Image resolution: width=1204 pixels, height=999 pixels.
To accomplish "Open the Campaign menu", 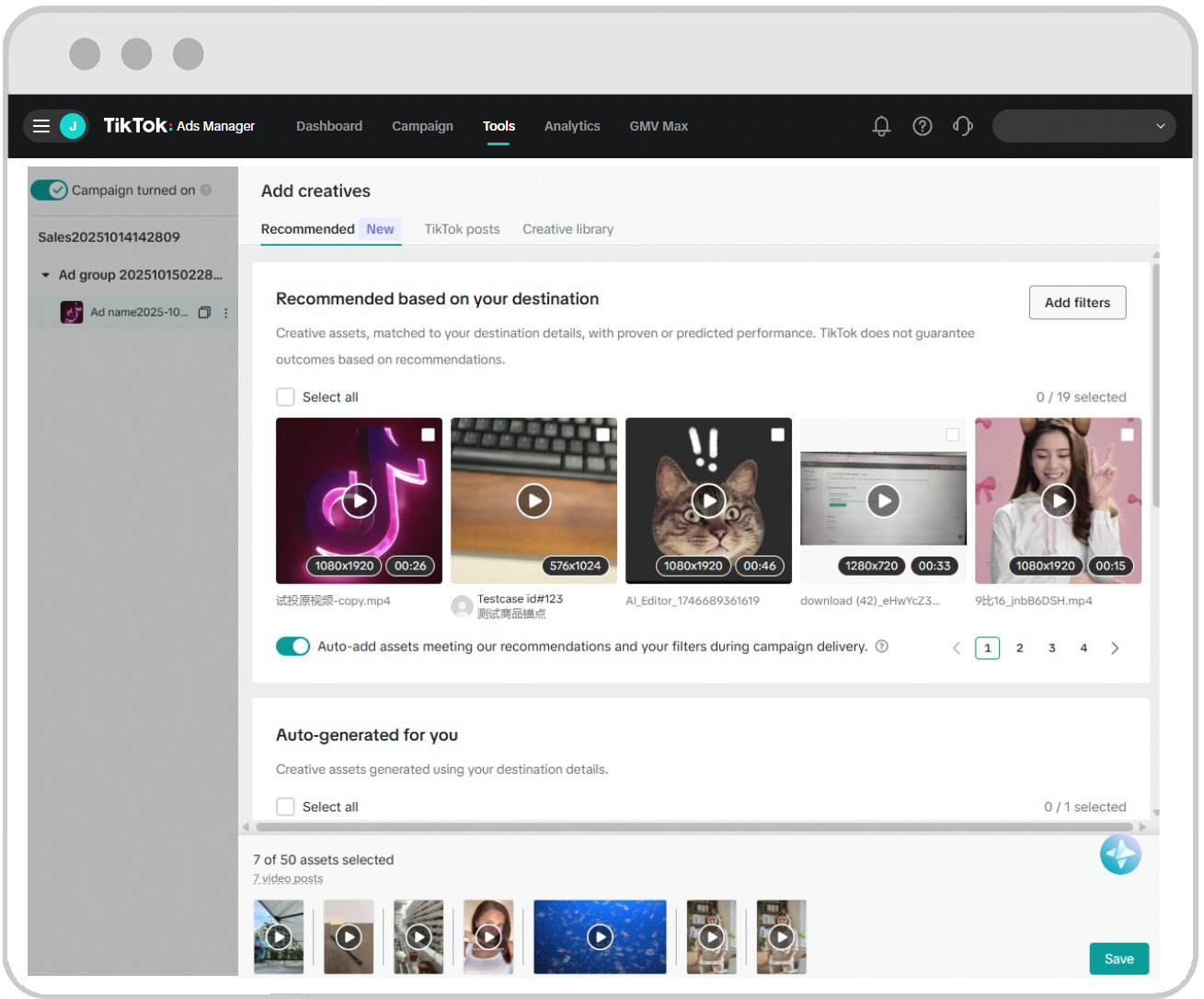I will coord(423,126).
